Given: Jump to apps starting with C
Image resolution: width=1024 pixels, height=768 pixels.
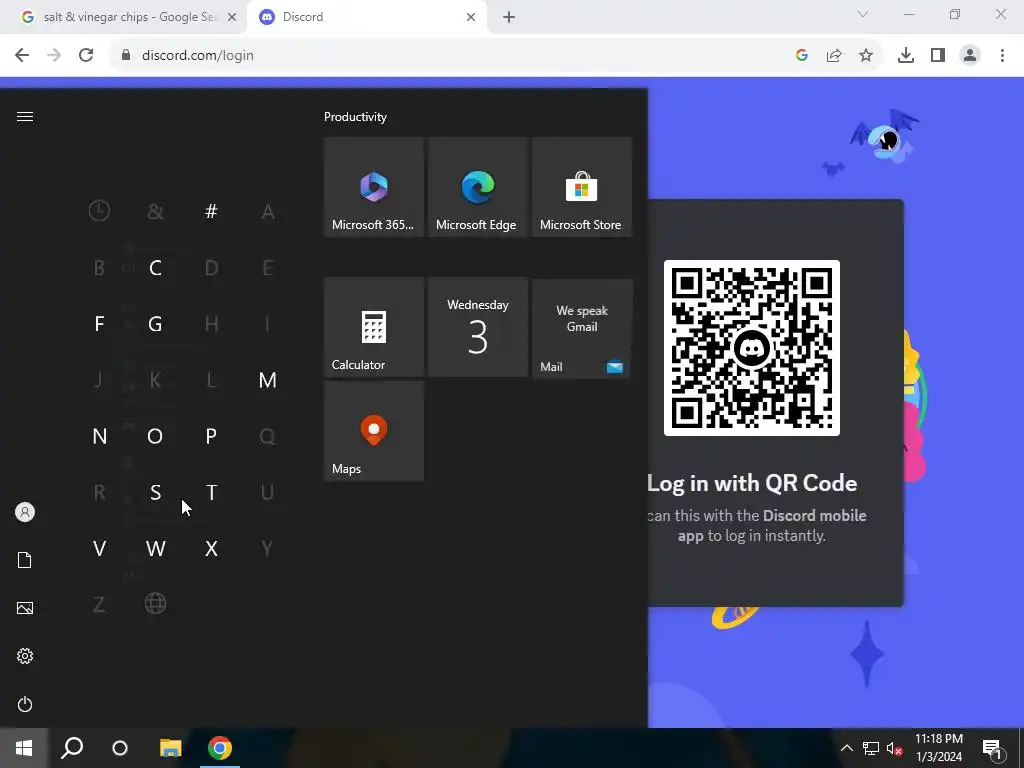Looking at the screenshot, I should (x=155, y=268).
